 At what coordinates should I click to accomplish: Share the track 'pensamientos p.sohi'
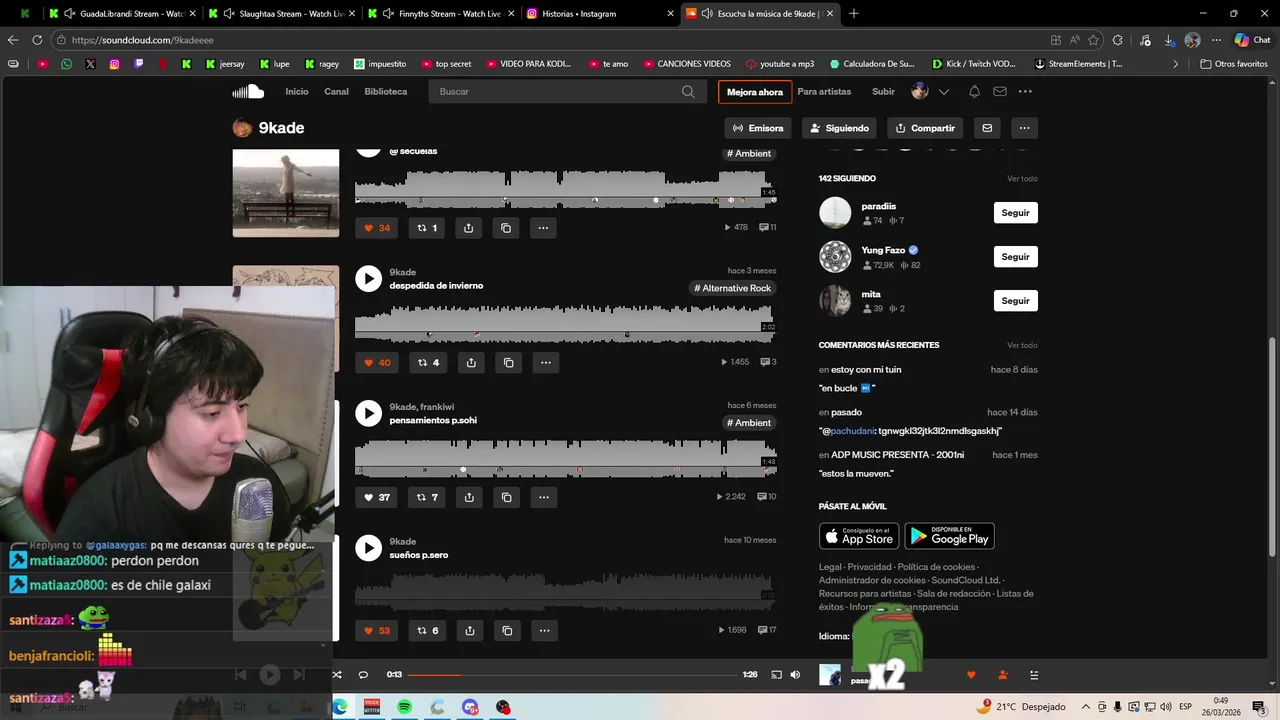coord(469,497)
